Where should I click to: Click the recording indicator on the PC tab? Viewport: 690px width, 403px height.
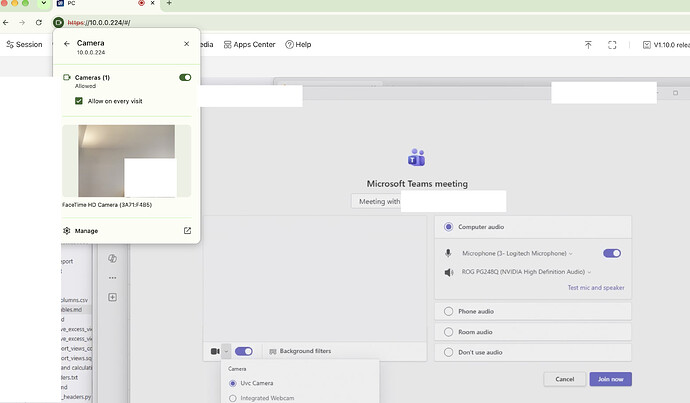[x=141, y=3]
